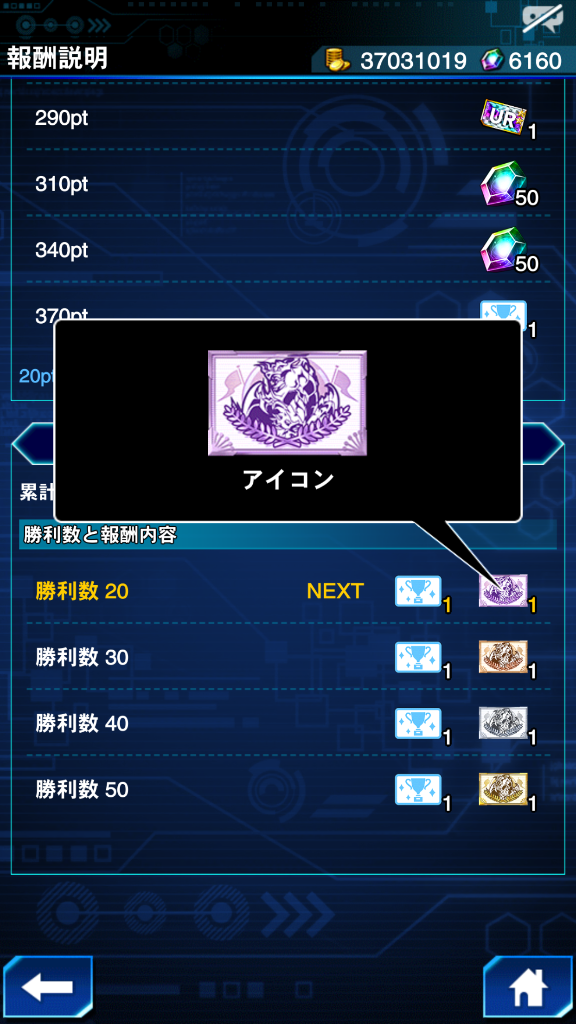
Task: Select the 勝利数 20 NEXT row
Action: 287,591
